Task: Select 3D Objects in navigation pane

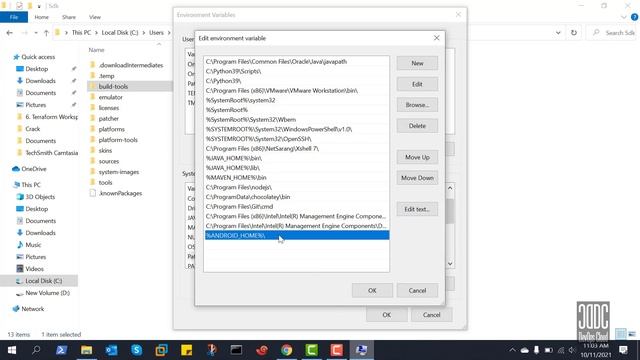Action: (40, 197)
